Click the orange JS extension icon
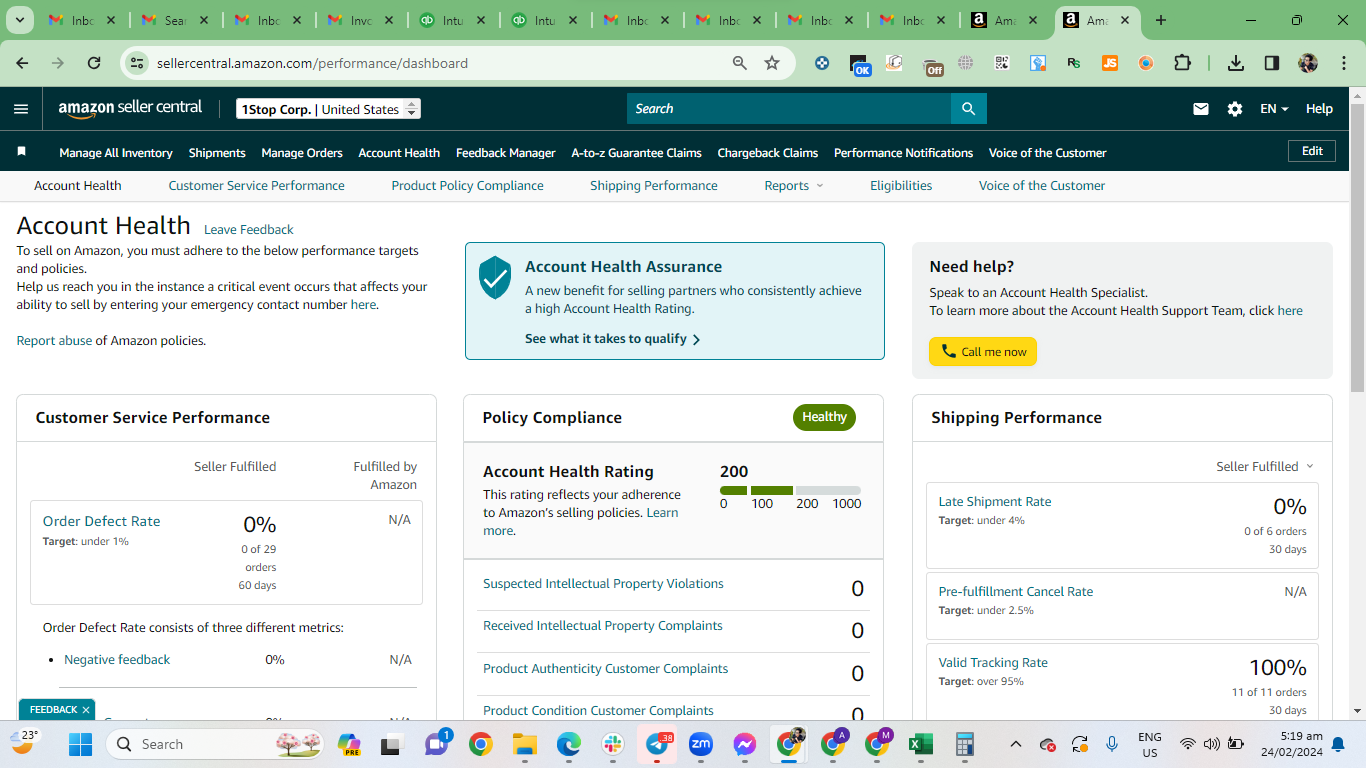Screen dimensions: 1366x768 click(1110, 63)
